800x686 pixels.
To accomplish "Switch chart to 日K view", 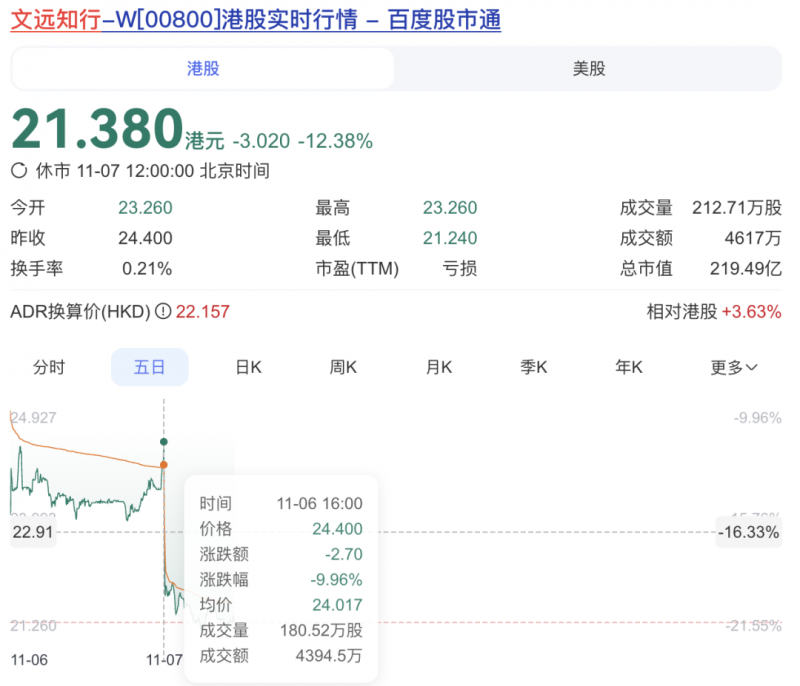I will 248,367.
